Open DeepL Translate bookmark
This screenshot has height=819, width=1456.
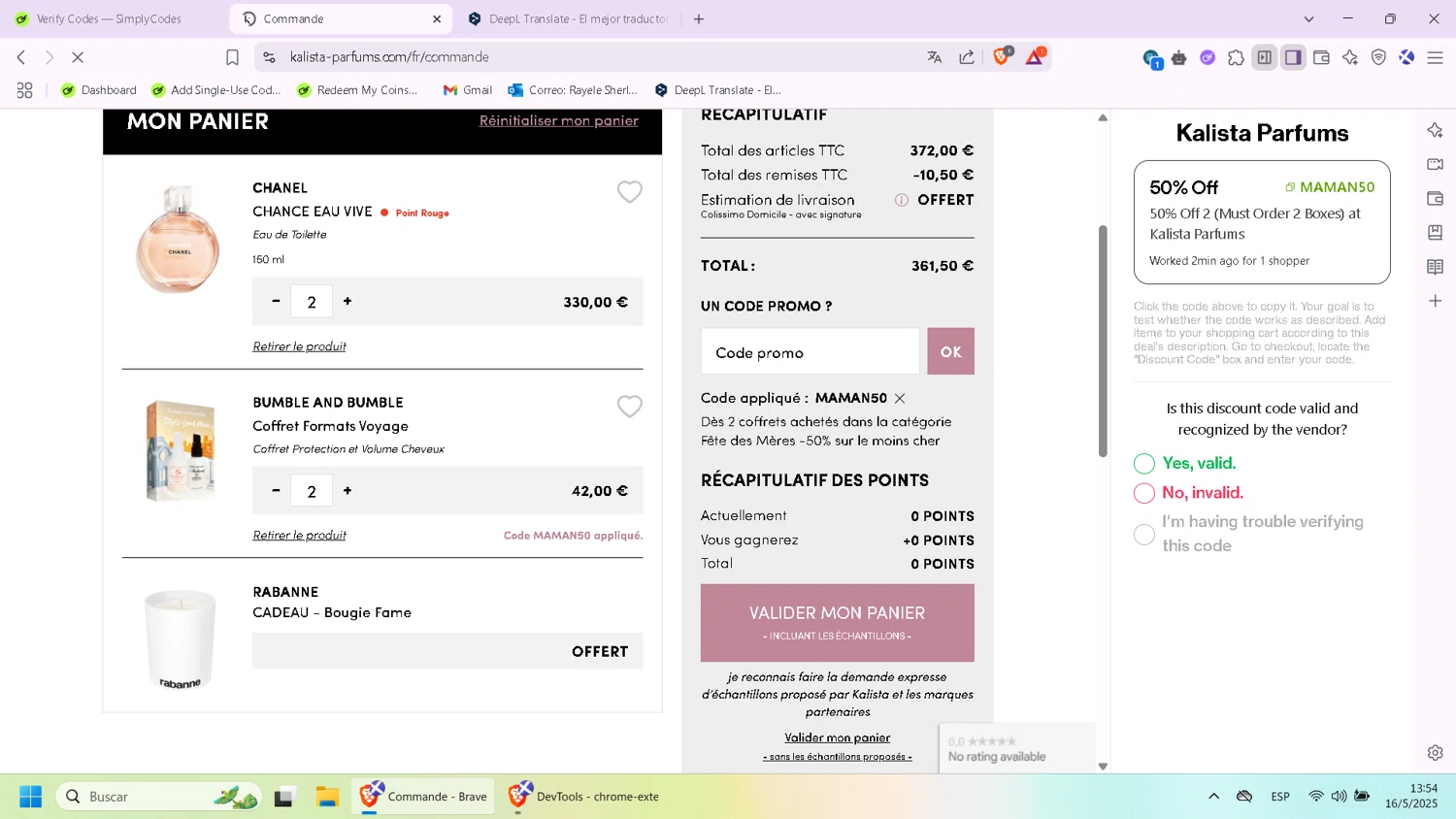click(717, 90)
